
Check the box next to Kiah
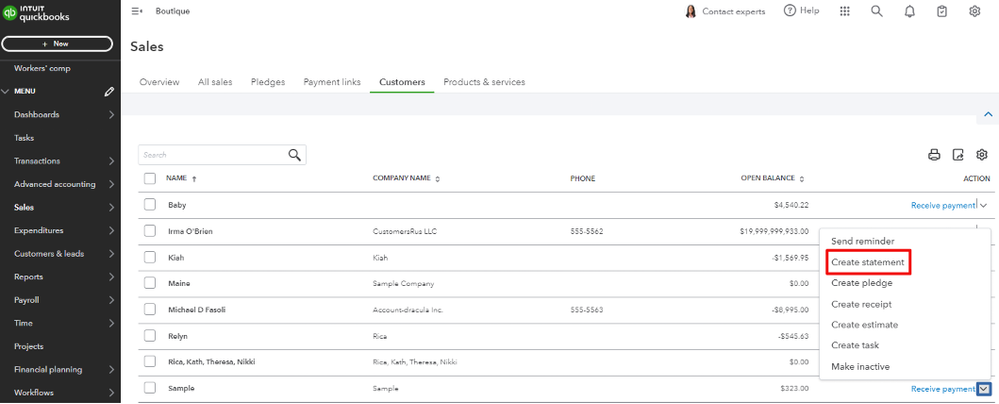pos(150,257)
